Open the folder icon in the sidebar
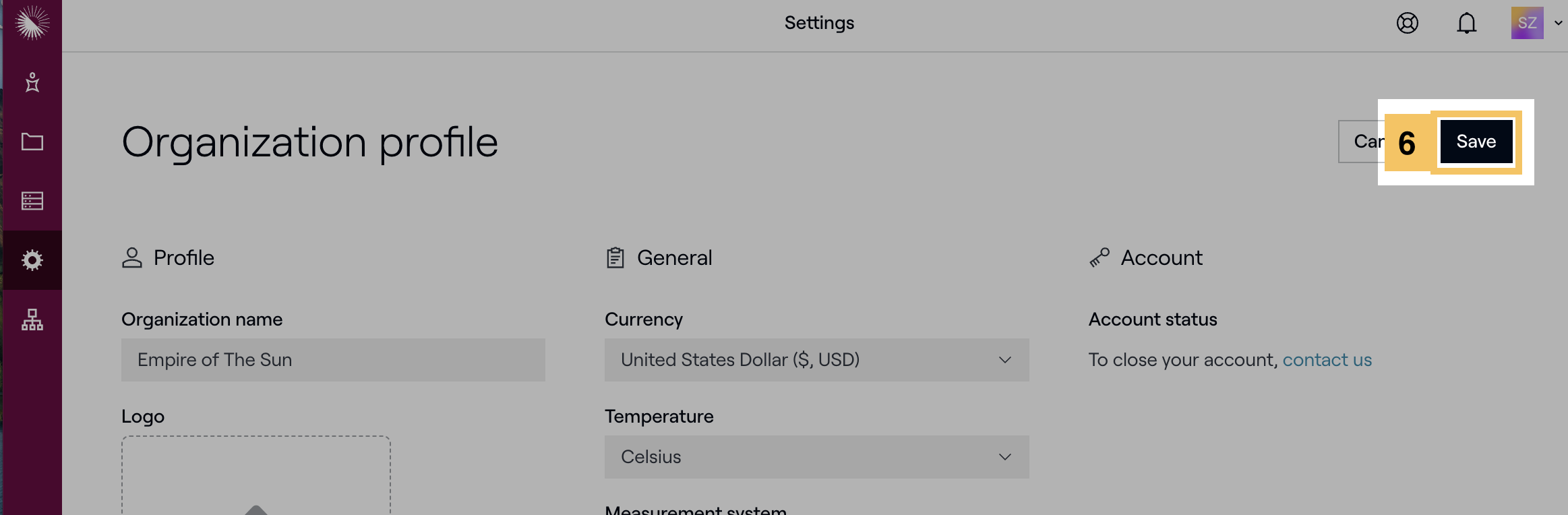1568x515 pixels. [32, 142]
